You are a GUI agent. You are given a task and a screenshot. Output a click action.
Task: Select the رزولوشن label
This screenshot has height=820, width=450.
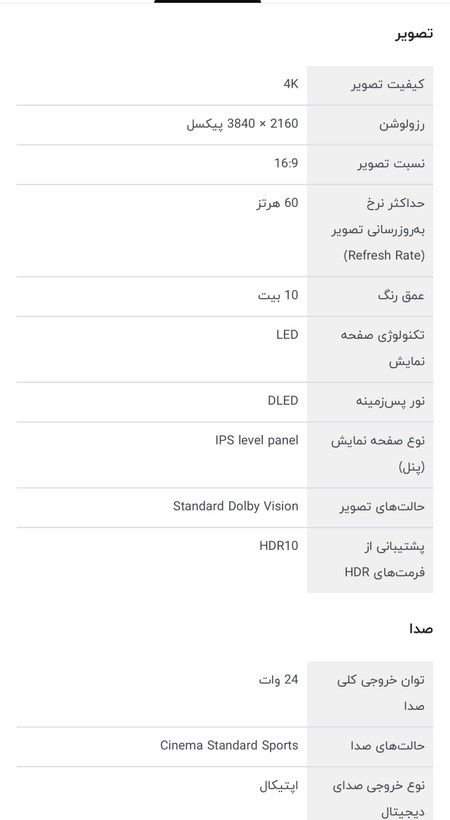click(x=402, y=124)
